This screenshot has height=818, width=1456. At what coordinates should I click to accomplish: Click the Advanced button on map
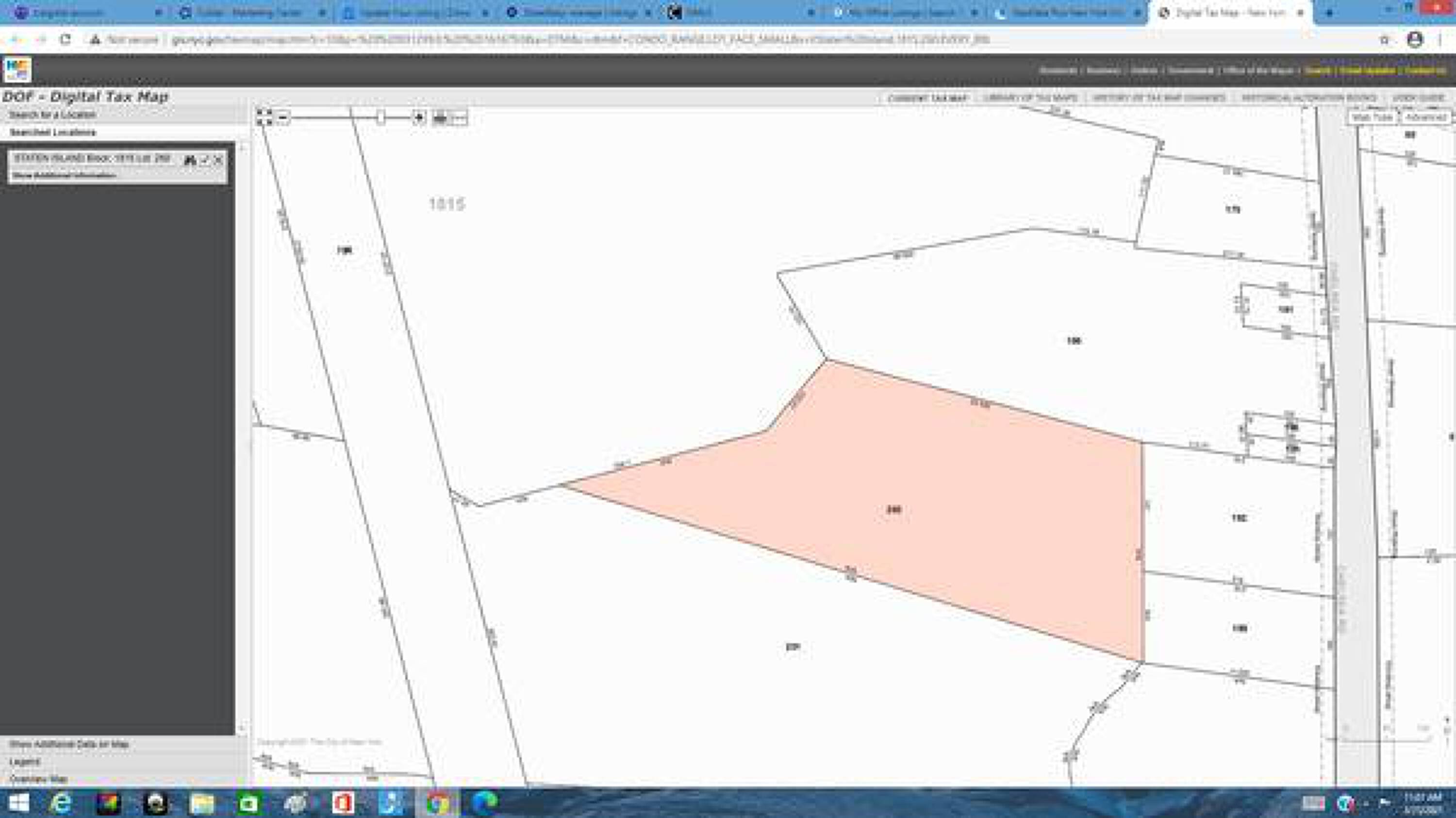point(1425,117)
